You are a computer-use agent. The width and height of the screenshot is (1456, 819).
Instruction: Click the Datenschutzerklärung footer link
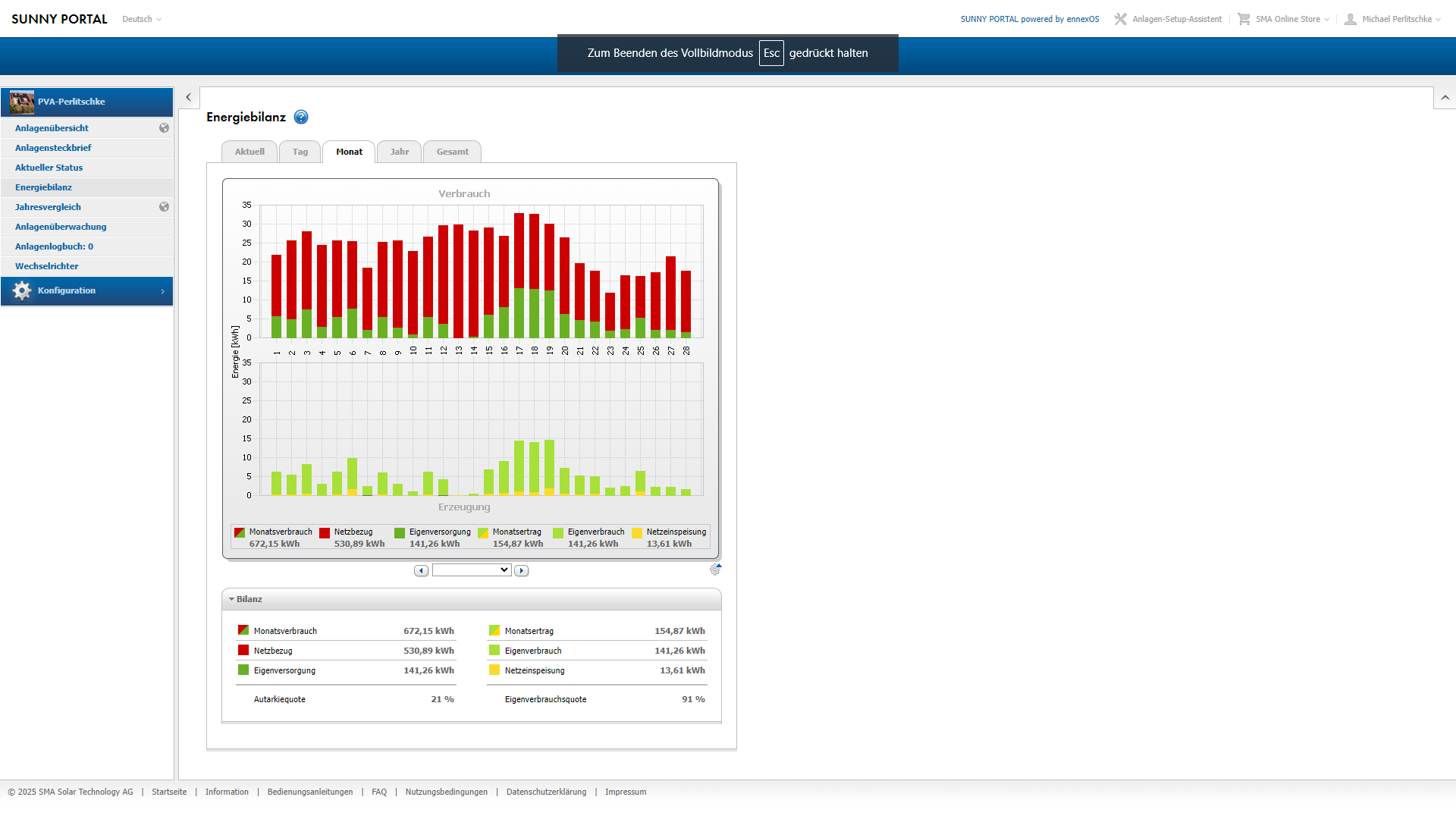(x=546, y=792)
